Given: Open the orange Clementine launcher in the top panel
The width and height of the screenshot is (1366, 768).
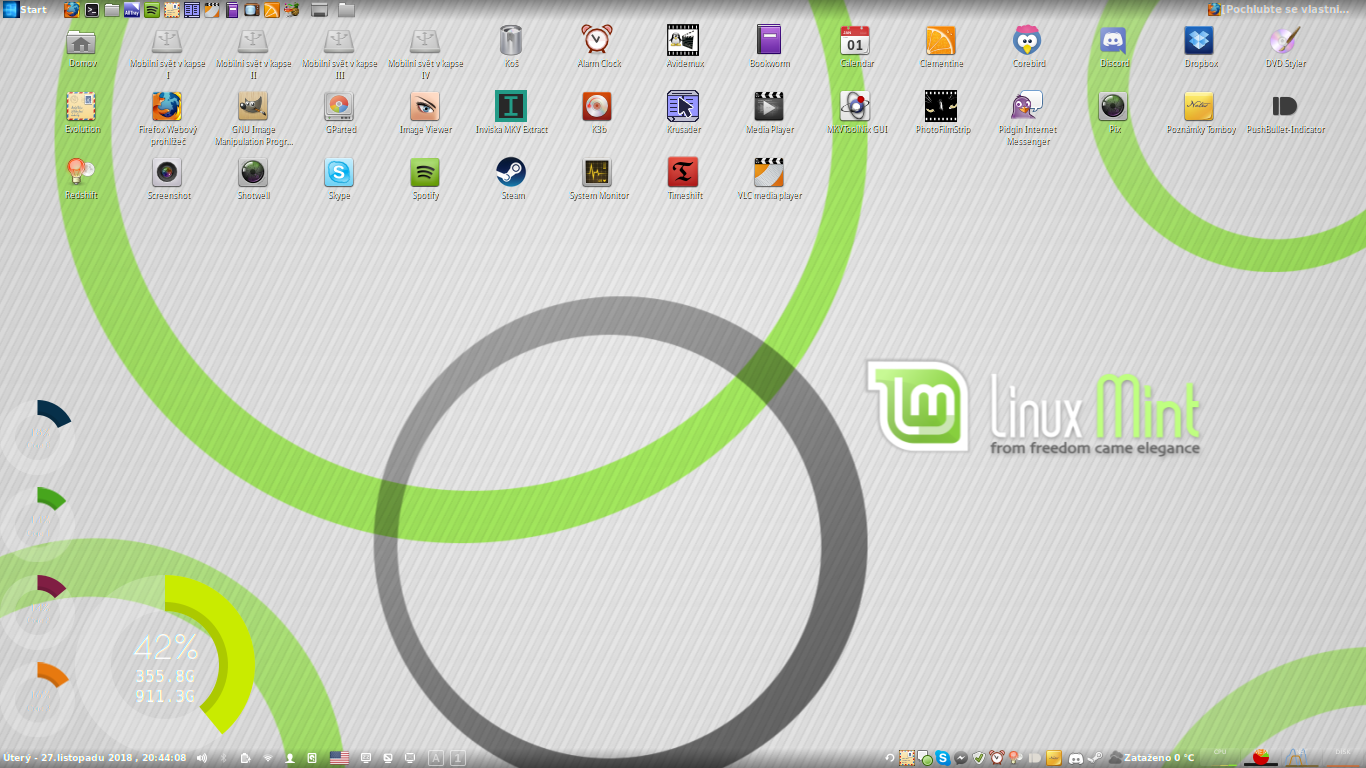Looking at the screenshot, I should pos(271,10).
